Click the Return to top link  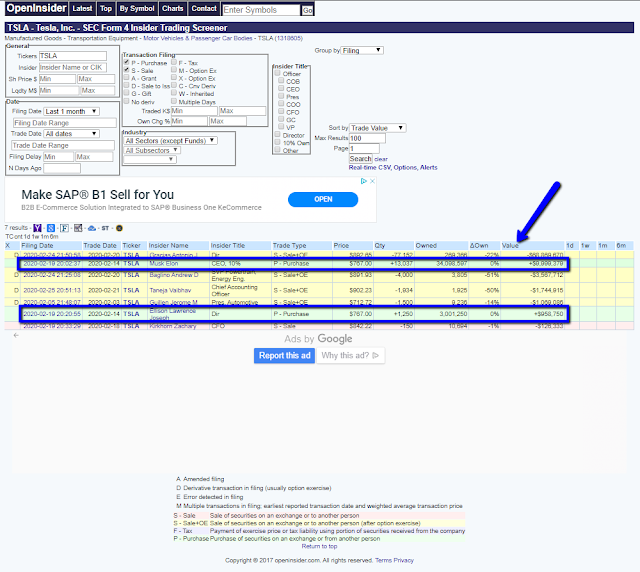[319, 546]
